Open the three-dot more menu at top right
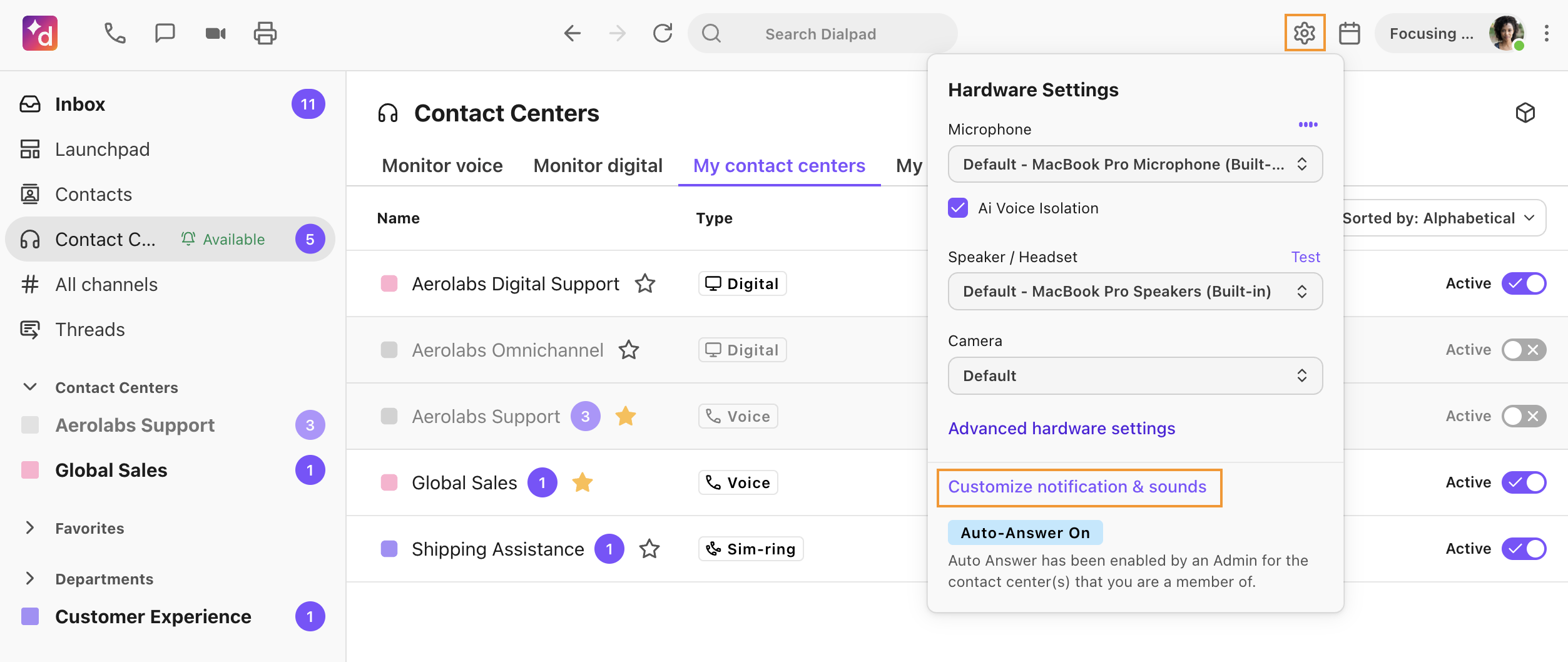 [1546, 33]
